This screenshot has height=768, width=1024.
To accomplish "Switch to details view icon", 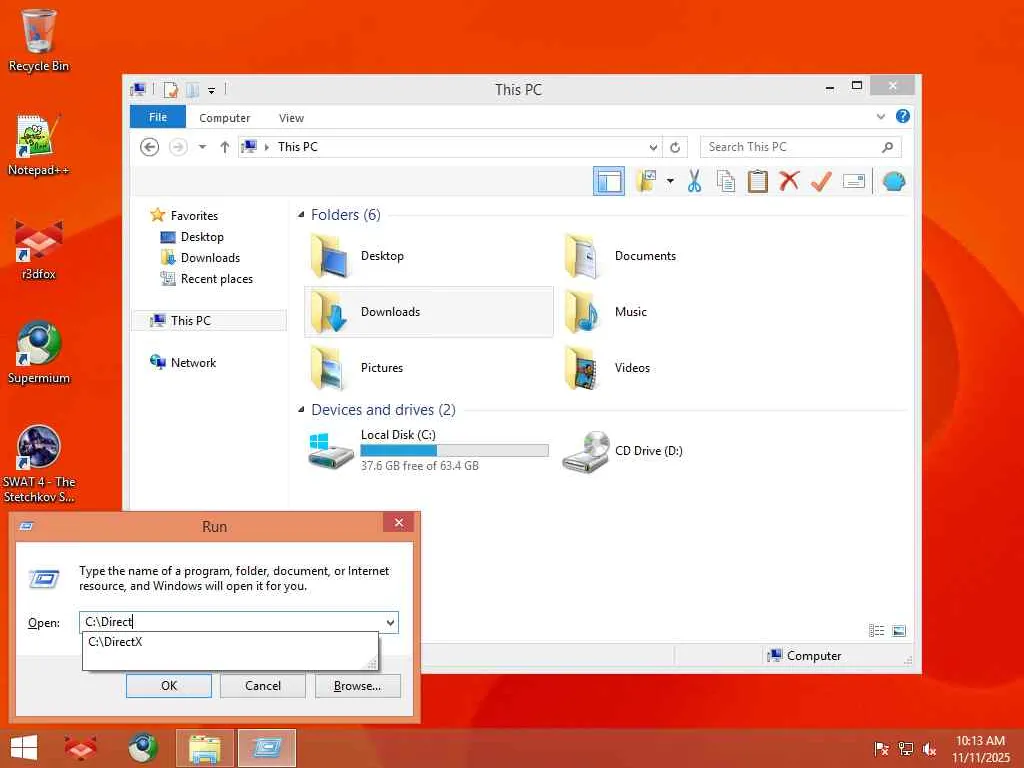I will (876, 630).
